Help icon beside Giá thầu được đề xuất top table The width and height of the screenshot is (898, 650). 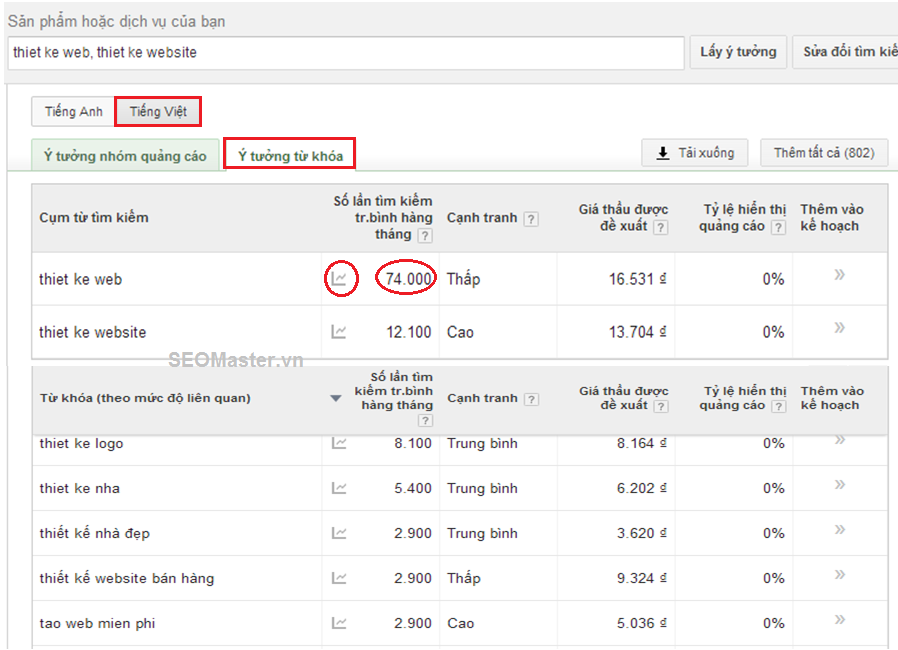[660, 227]
